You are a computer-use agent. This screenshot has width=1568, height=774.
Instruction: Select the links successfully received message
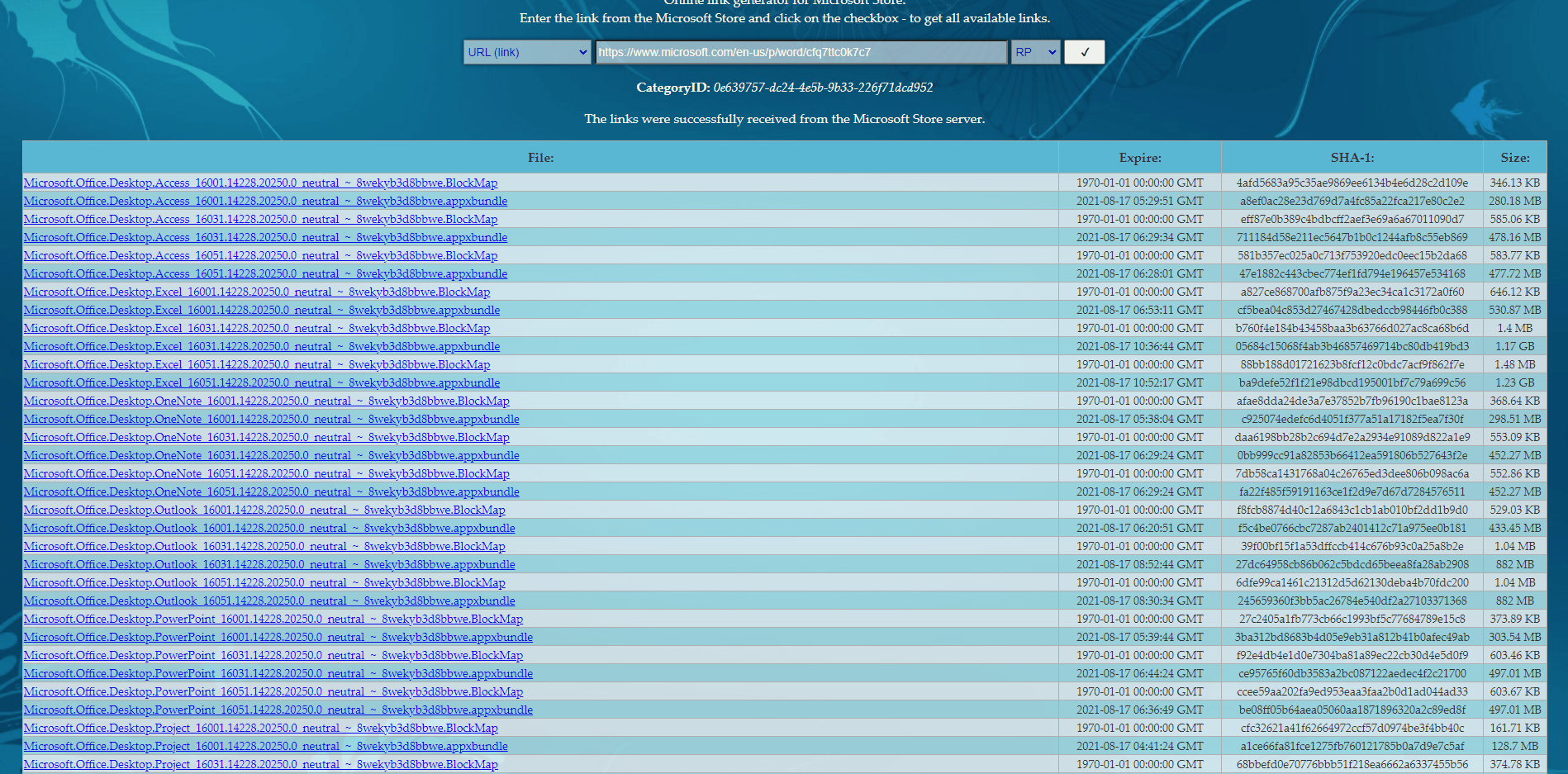(784, 119)
